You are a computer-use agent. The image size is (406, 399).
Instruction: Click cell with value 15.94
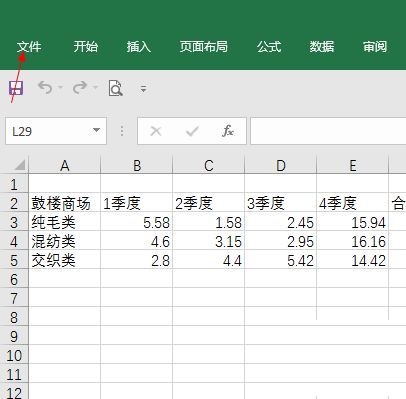pyautogui.click(x=353, y=222)
